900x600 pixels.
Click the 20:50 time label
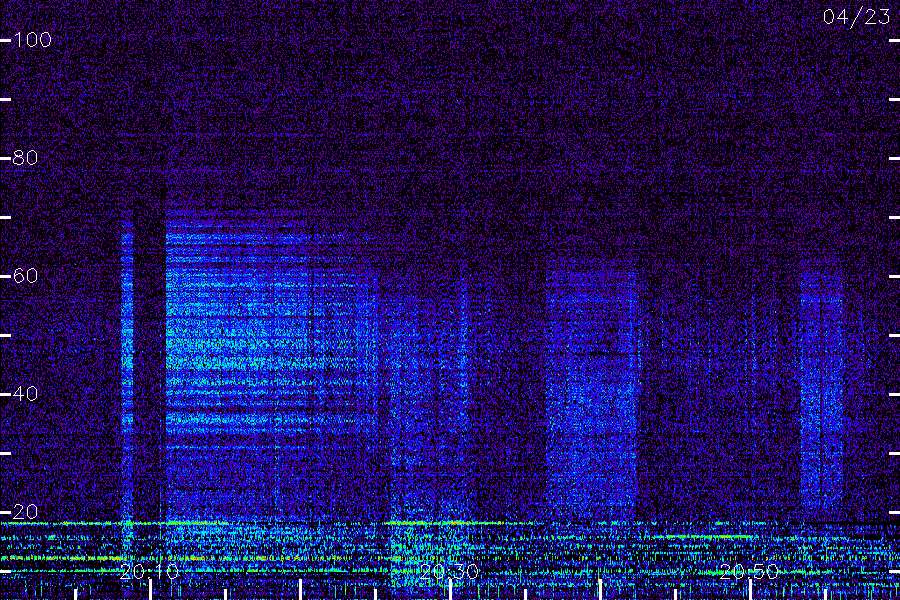750,571
